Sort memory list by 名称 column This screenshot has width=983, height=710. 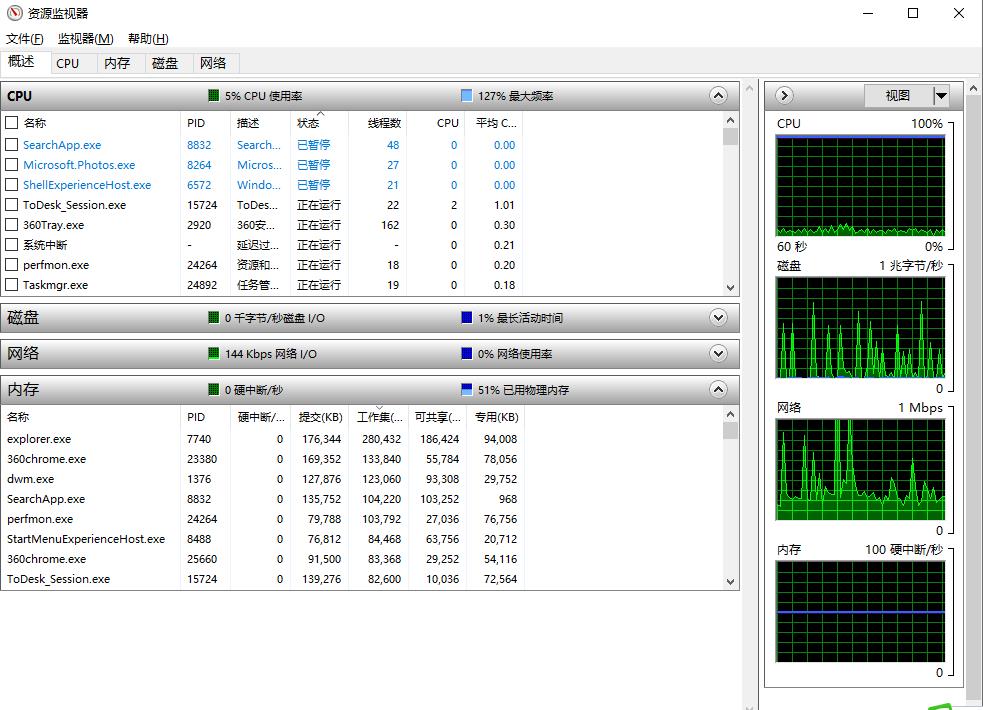point(91,417)
